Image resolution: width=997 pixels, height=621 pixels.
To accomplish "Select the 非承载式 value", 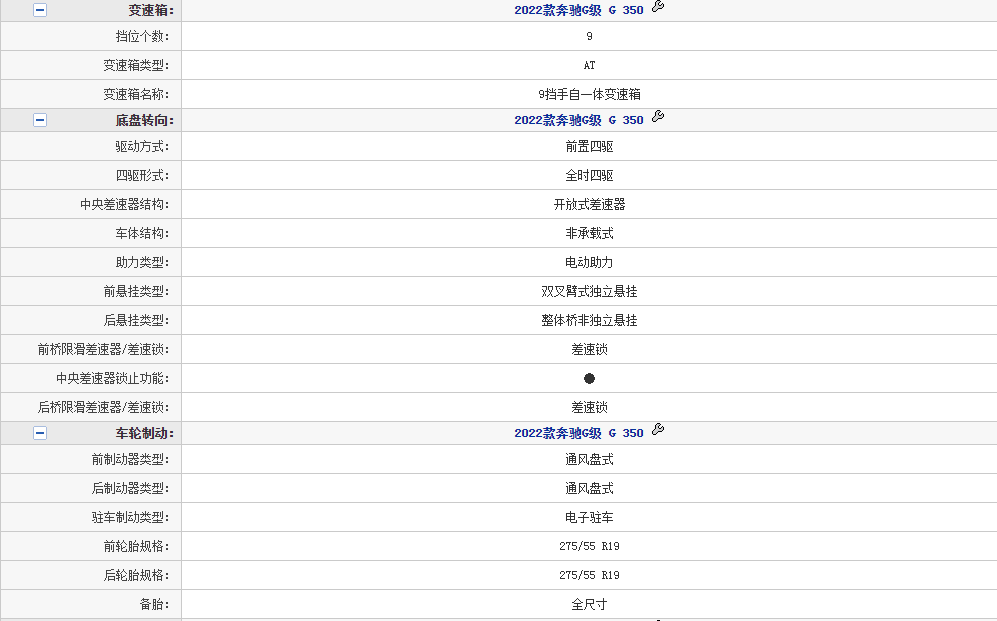I will point(589,233).
